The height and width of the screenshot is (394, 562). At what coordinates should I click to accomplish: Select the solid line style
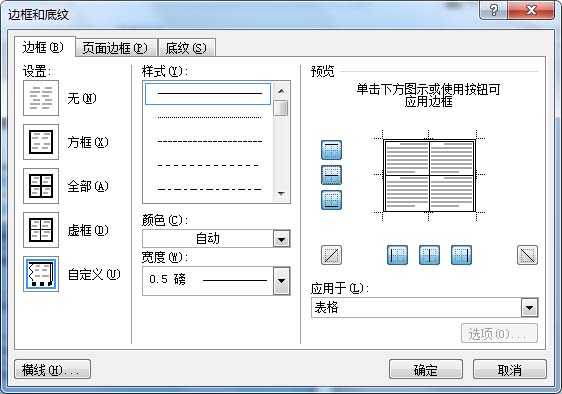point(208,94)
